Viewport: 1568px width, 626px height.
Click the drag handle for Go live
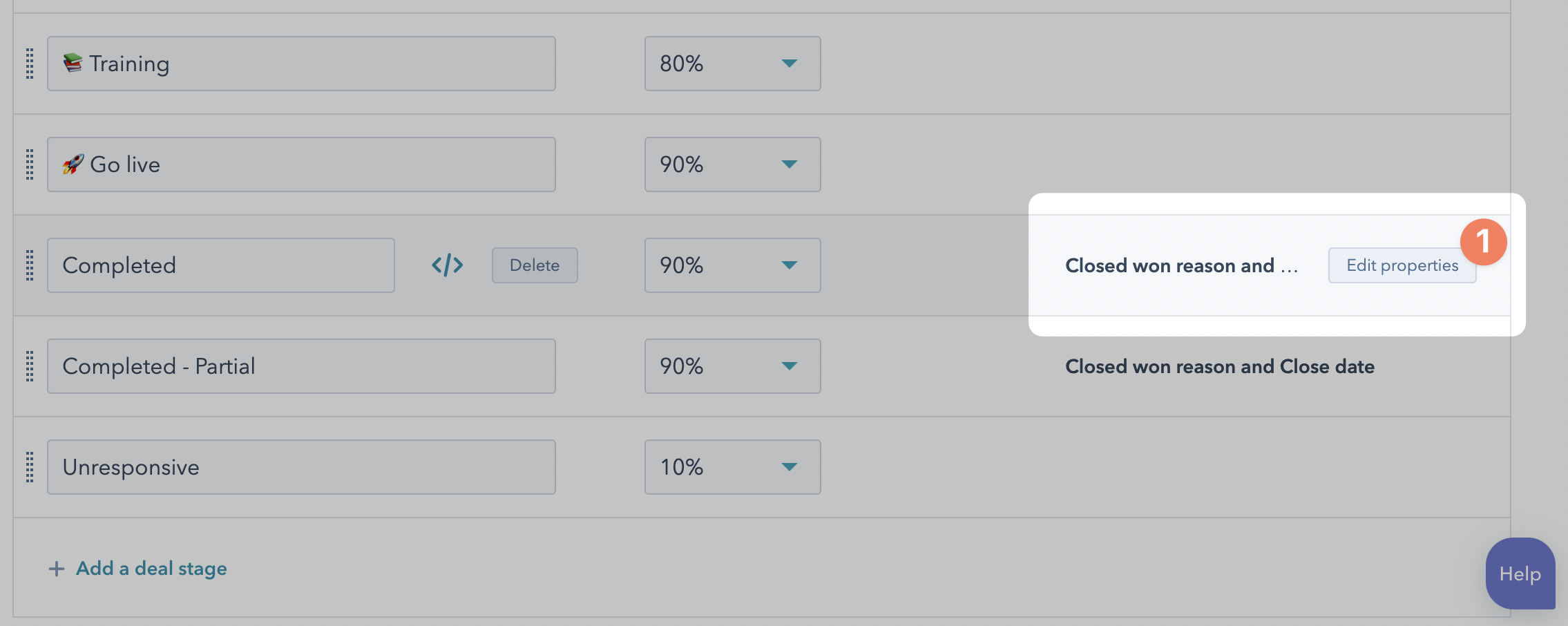[30, 164]
